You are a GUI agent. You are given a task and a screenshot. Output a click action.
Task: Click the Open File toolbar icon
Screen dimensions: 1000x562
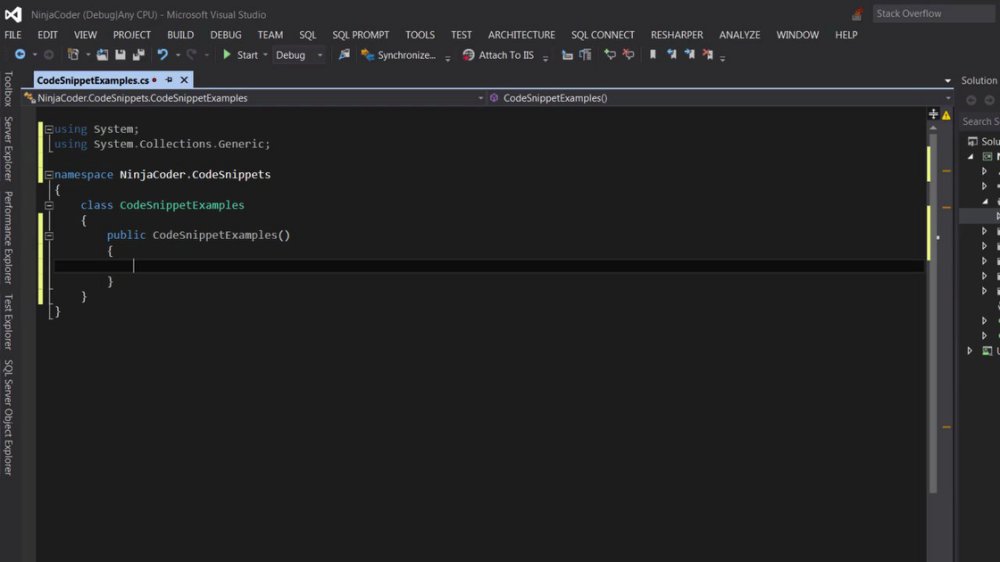tap(102, 55)
